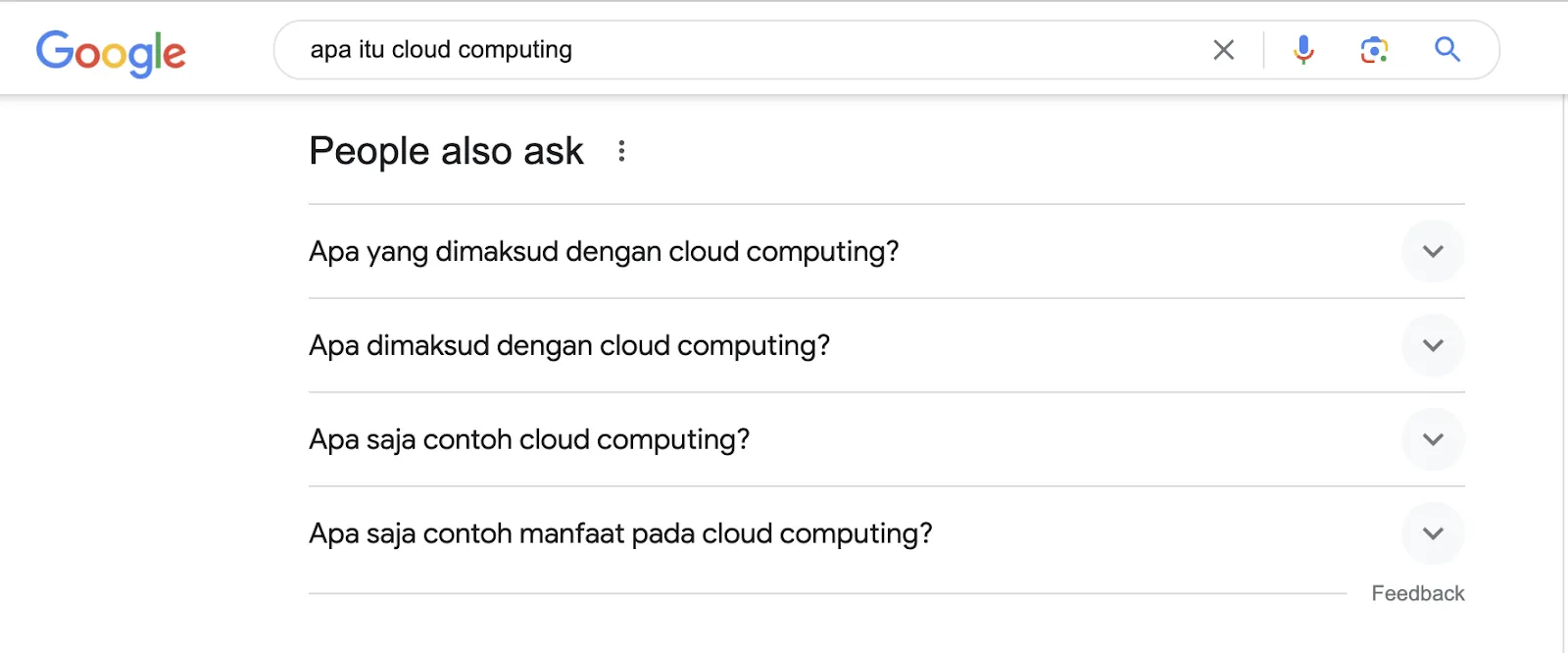Screen dimensions: 1568x653
Task: Expand chevron for "Apa saja contoh manfaat pada cloud computing?"
Action: point(1433,533)
